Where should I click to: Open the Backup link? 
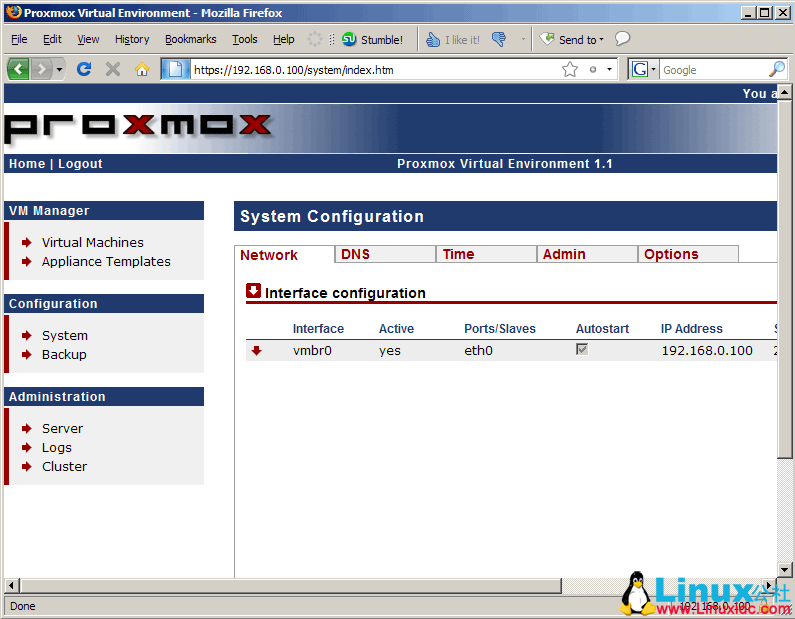click(64, 354)
